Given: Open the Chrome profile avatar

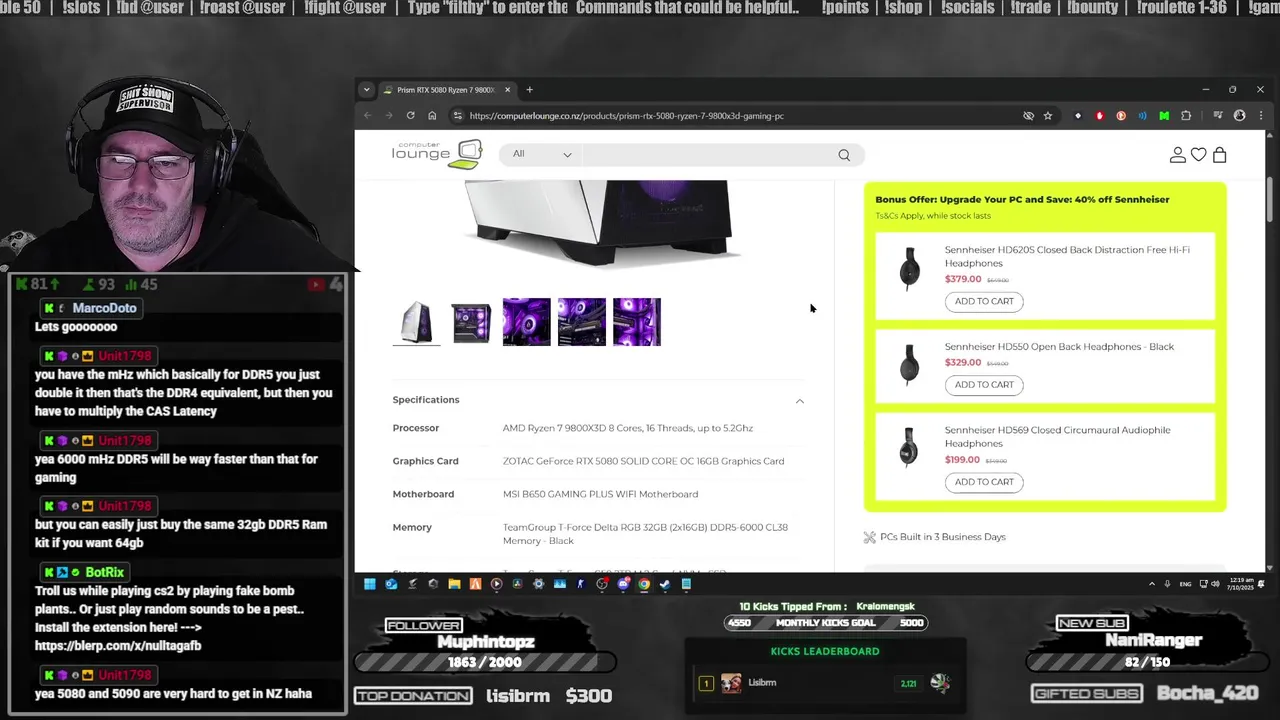Looking at the screenshot, I should pos(1239,116).
